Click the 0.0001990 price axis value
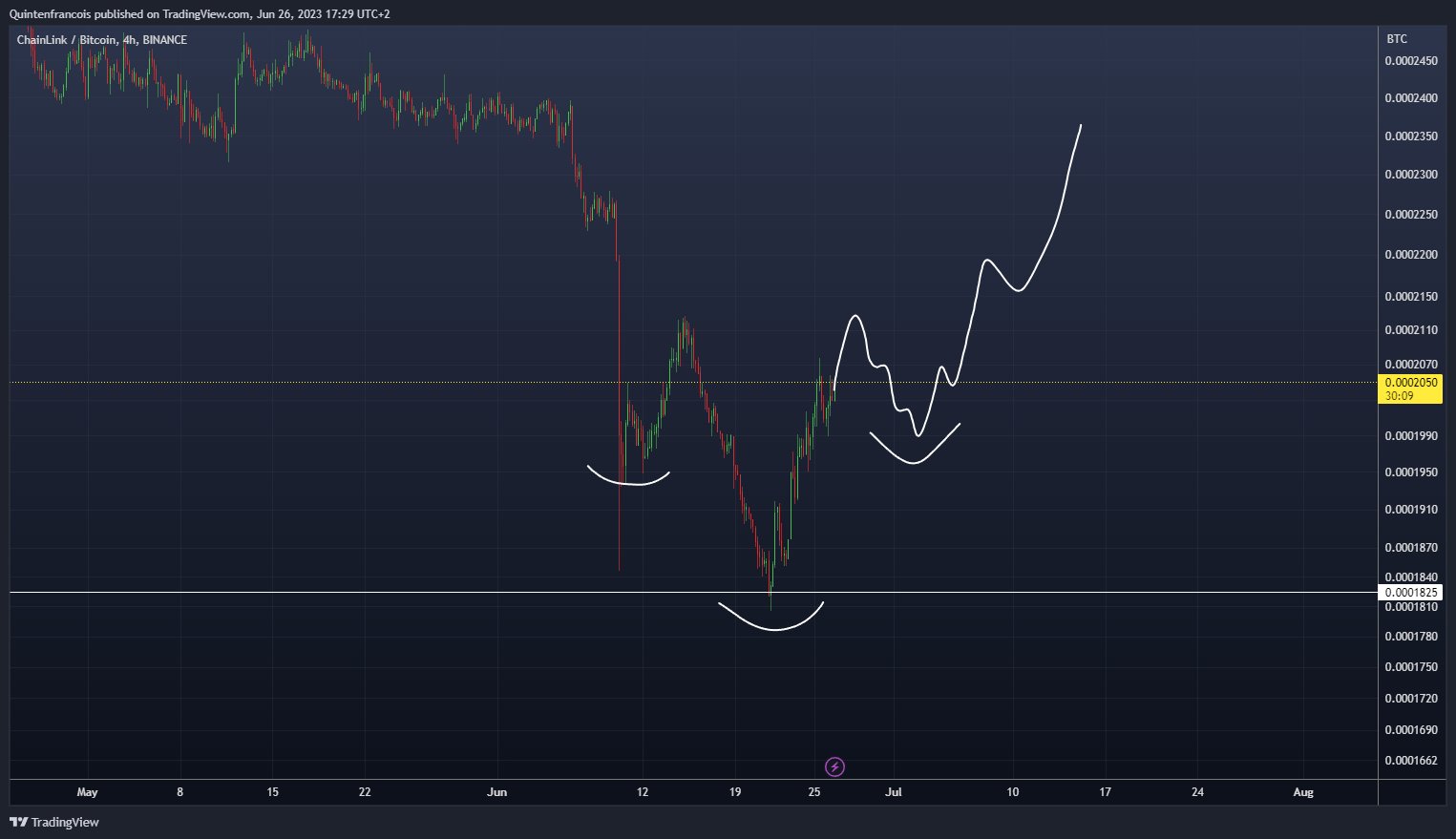Viewport: 1456px width, 839px height. 1411,436
